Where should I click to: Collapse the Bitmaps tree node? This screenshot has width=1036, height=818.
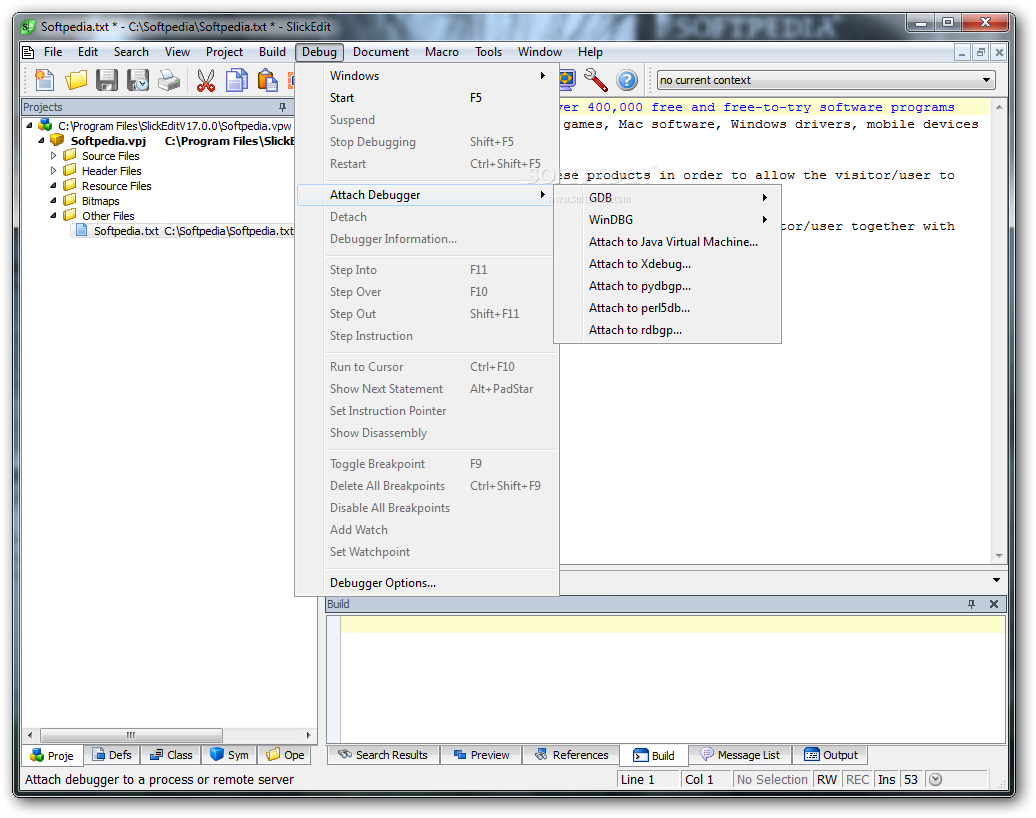point(54,200)
